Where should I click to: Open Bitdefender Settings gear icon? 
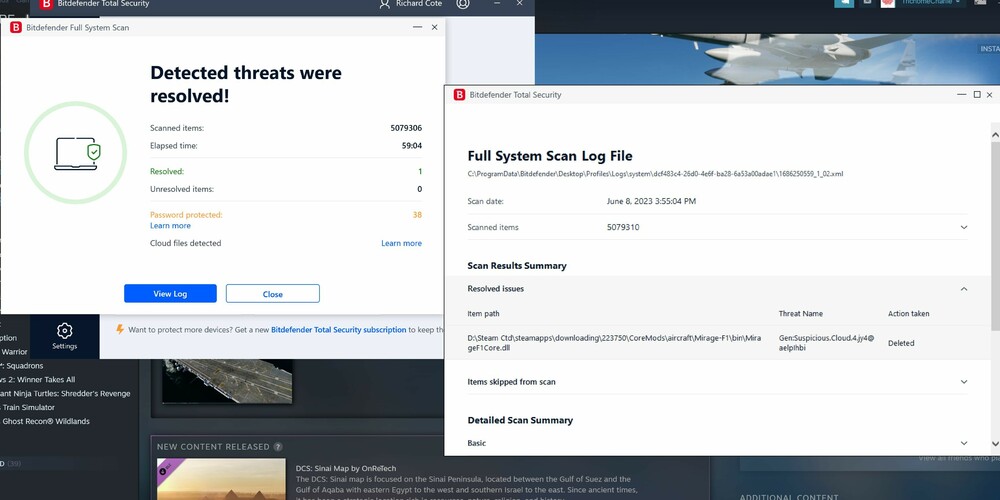[64, 330]
